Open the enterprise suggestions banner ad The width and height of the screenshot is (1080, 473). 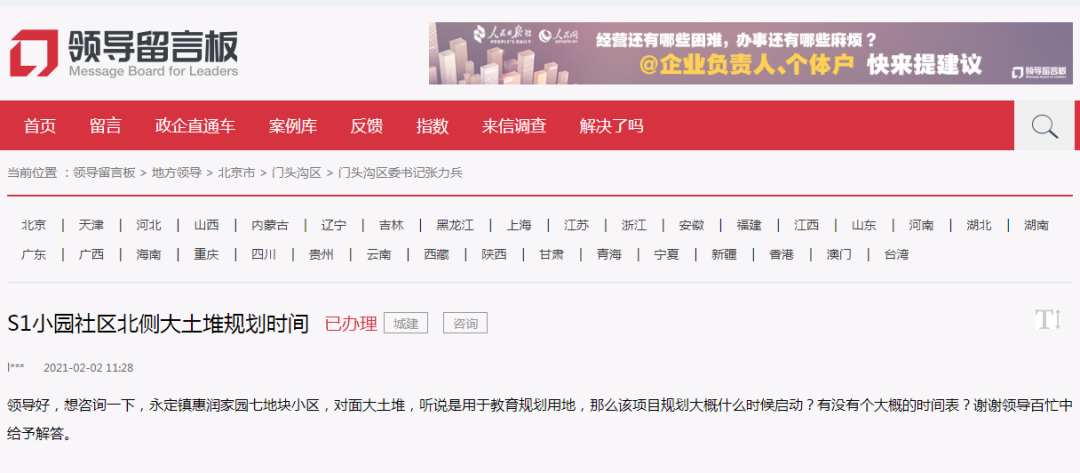[x=750, y=53]
